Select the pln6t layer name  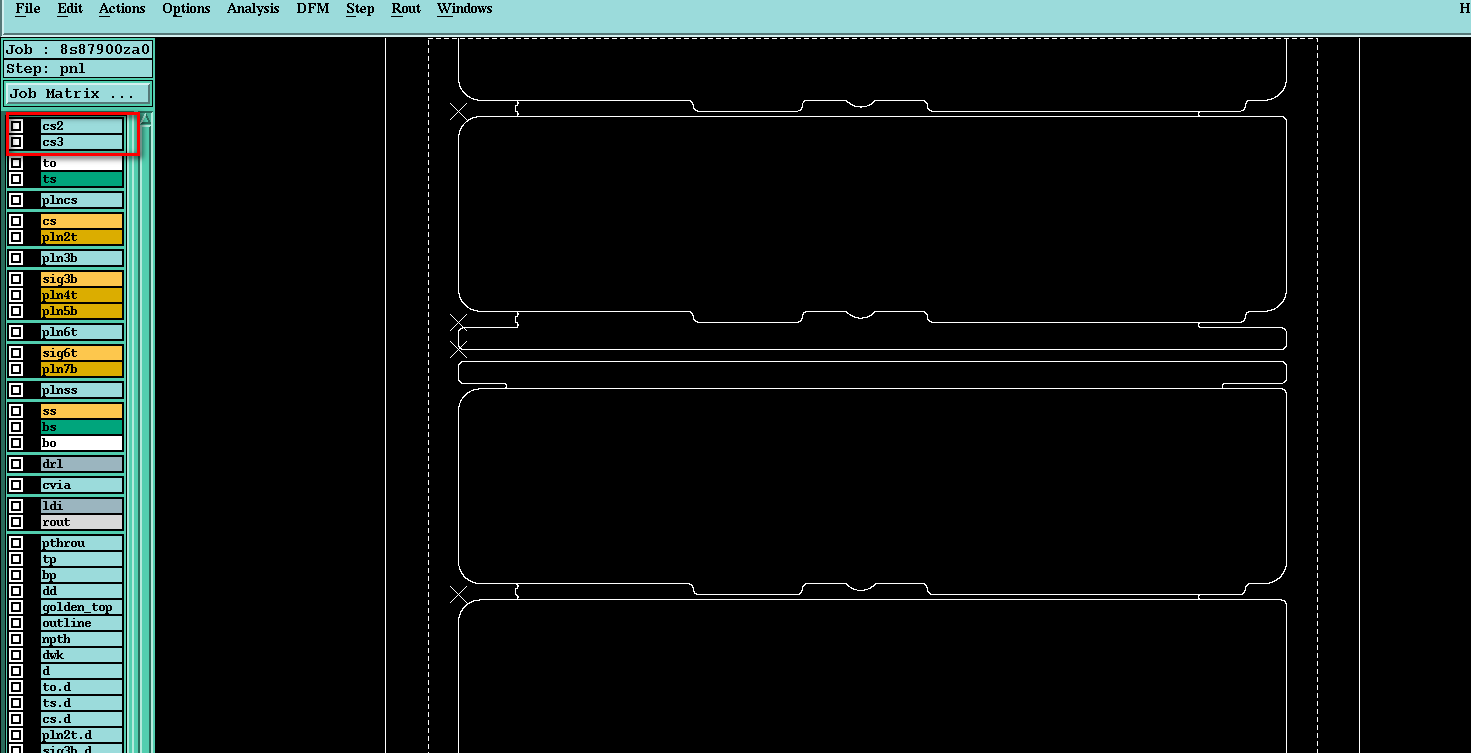(82, 332)
